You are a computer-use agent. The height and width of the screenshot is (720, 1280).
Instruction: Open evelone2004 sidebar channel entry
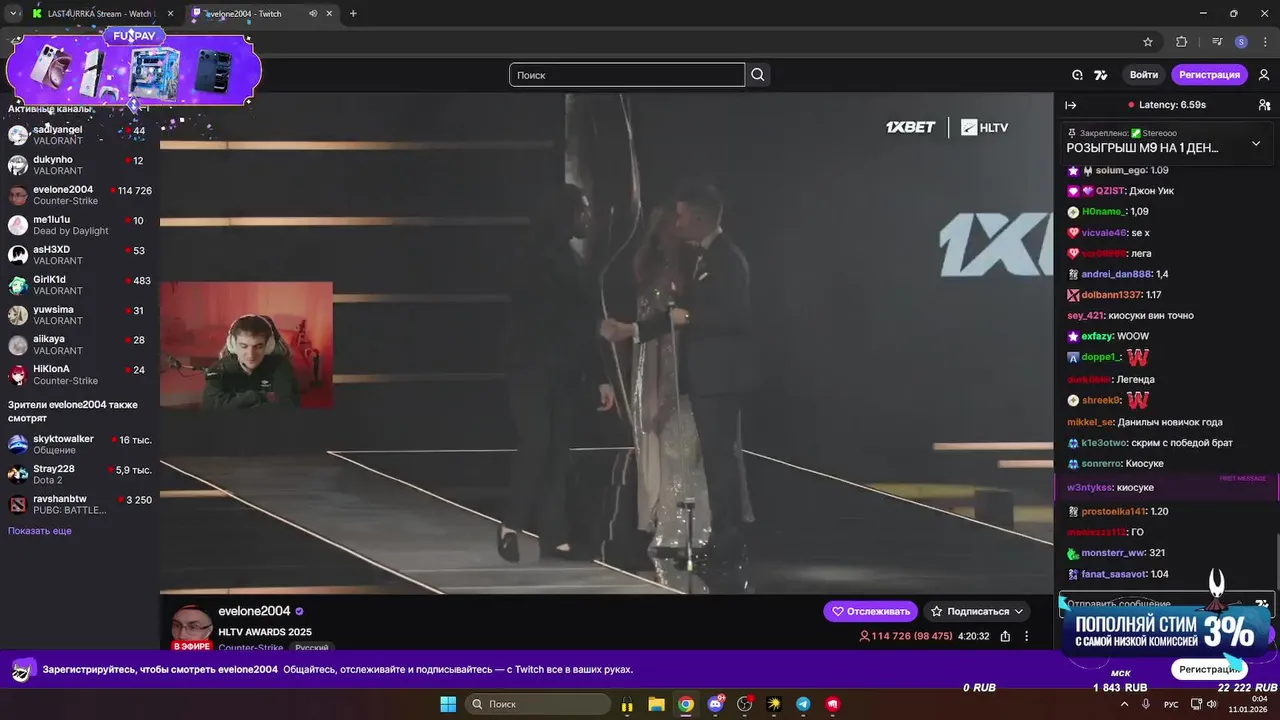point(78,195)
